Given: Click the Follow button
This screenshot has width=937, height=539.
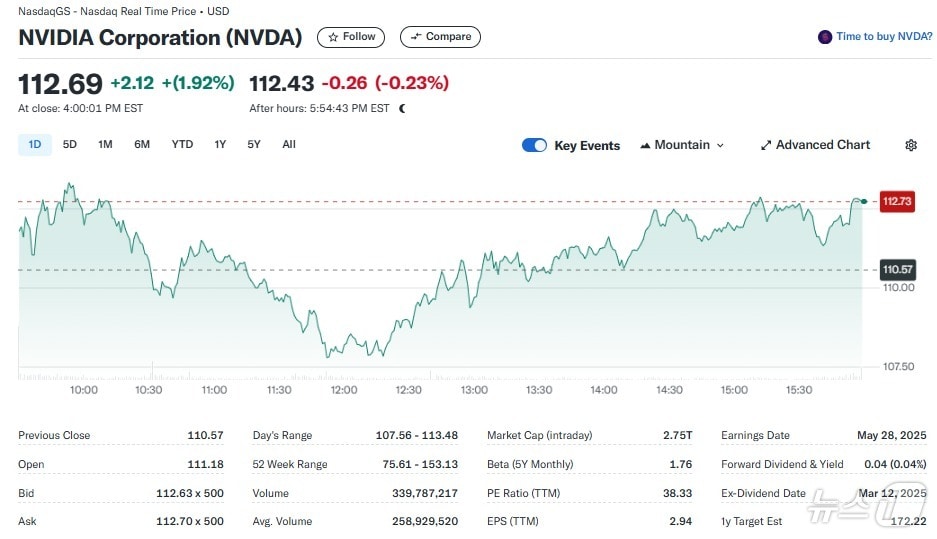Looking at the screenshot, I should click(x=351, y=37).
